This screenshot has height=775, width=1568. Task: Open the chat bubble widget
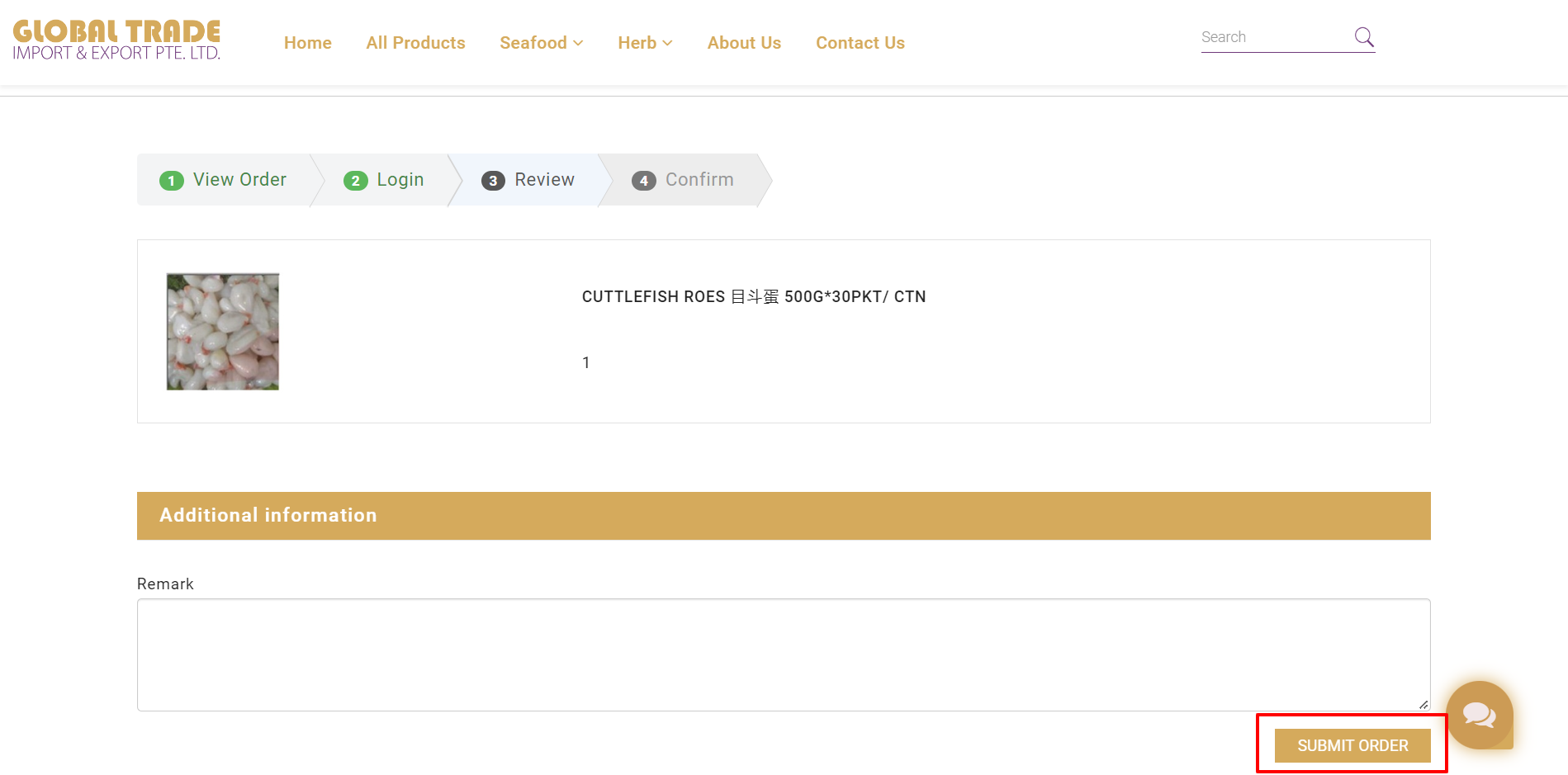1479,714
